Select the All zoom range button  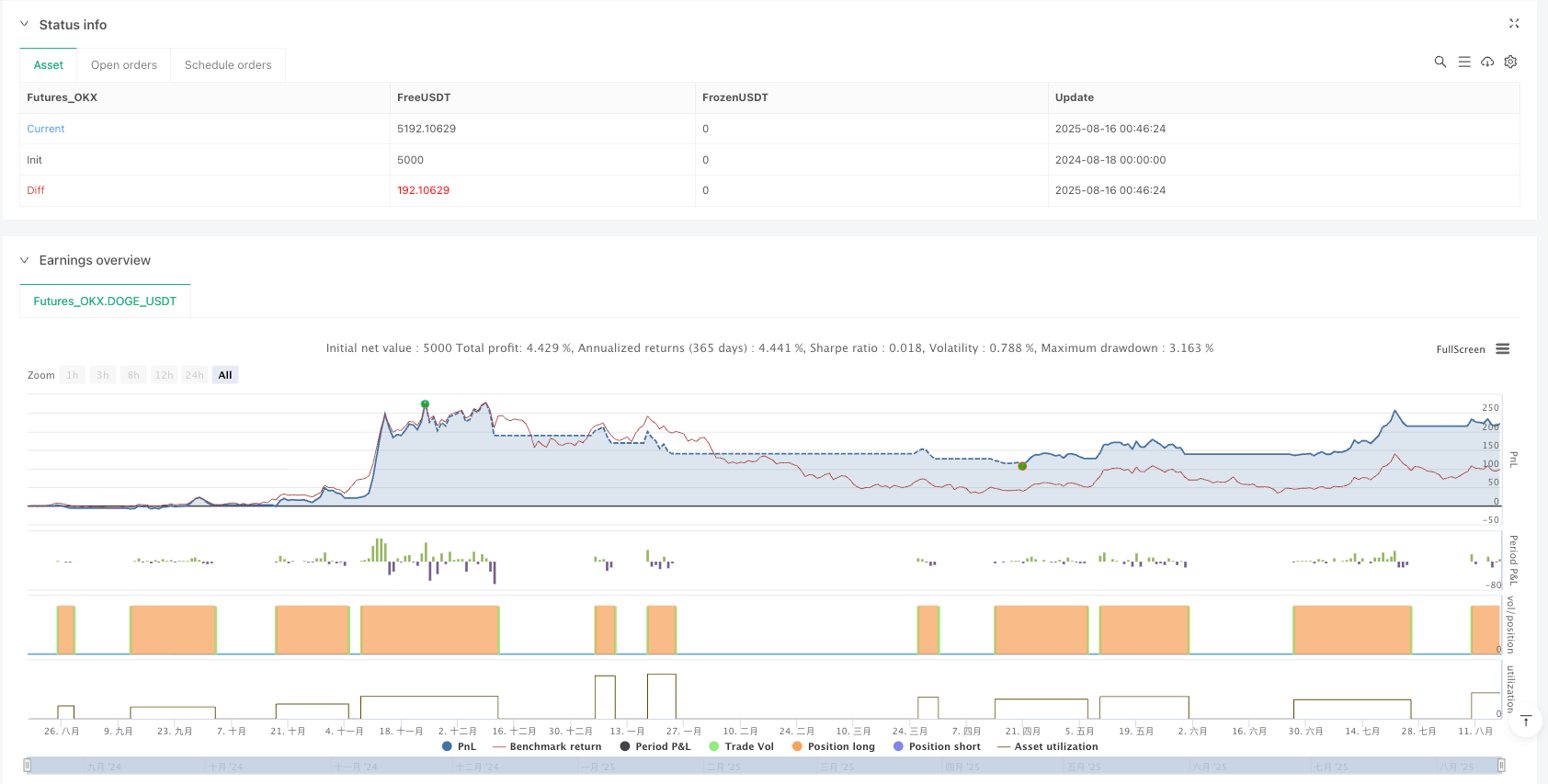click(225, 375)
